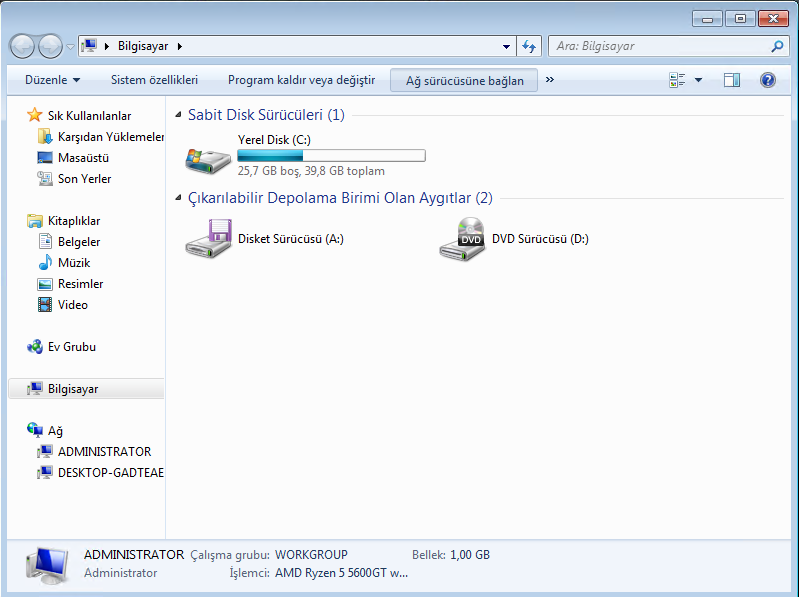This screenshot has height=597, width=799.
Task: Click Program kaldır veya değiştir
Action: (301, 80)
